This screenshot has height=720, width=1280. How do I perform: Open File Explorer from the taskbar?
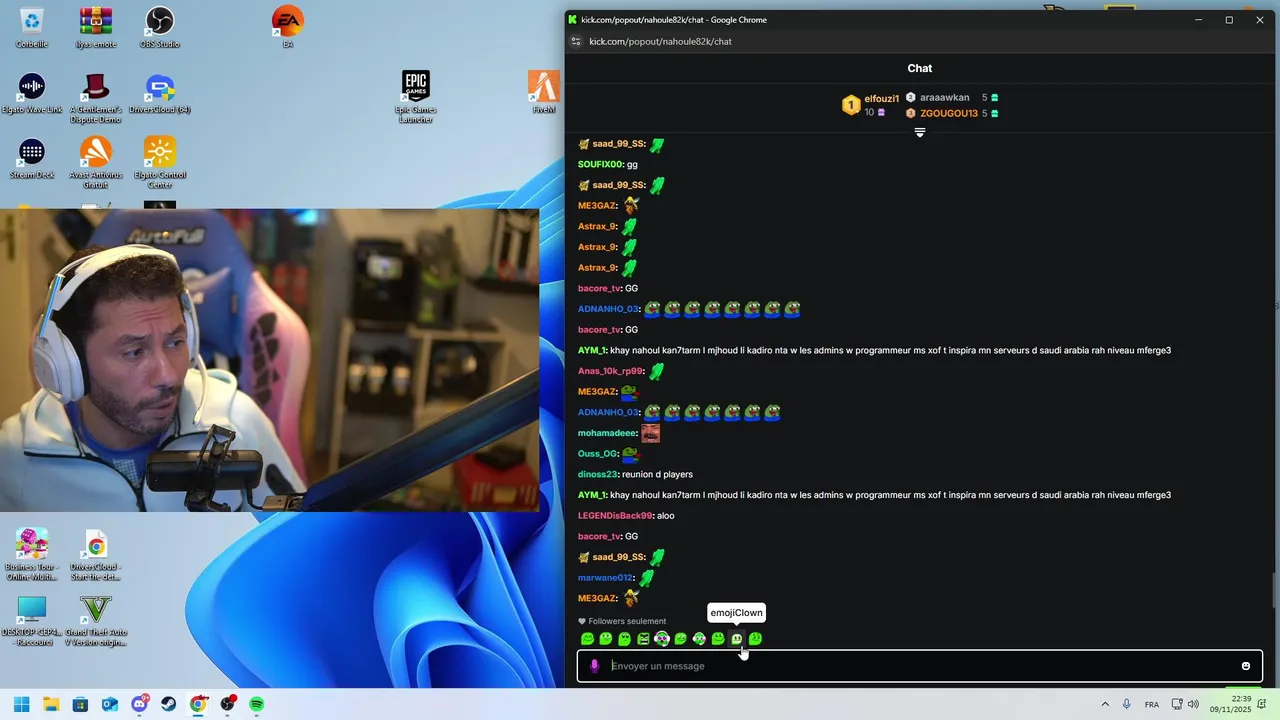coord(51,704)
